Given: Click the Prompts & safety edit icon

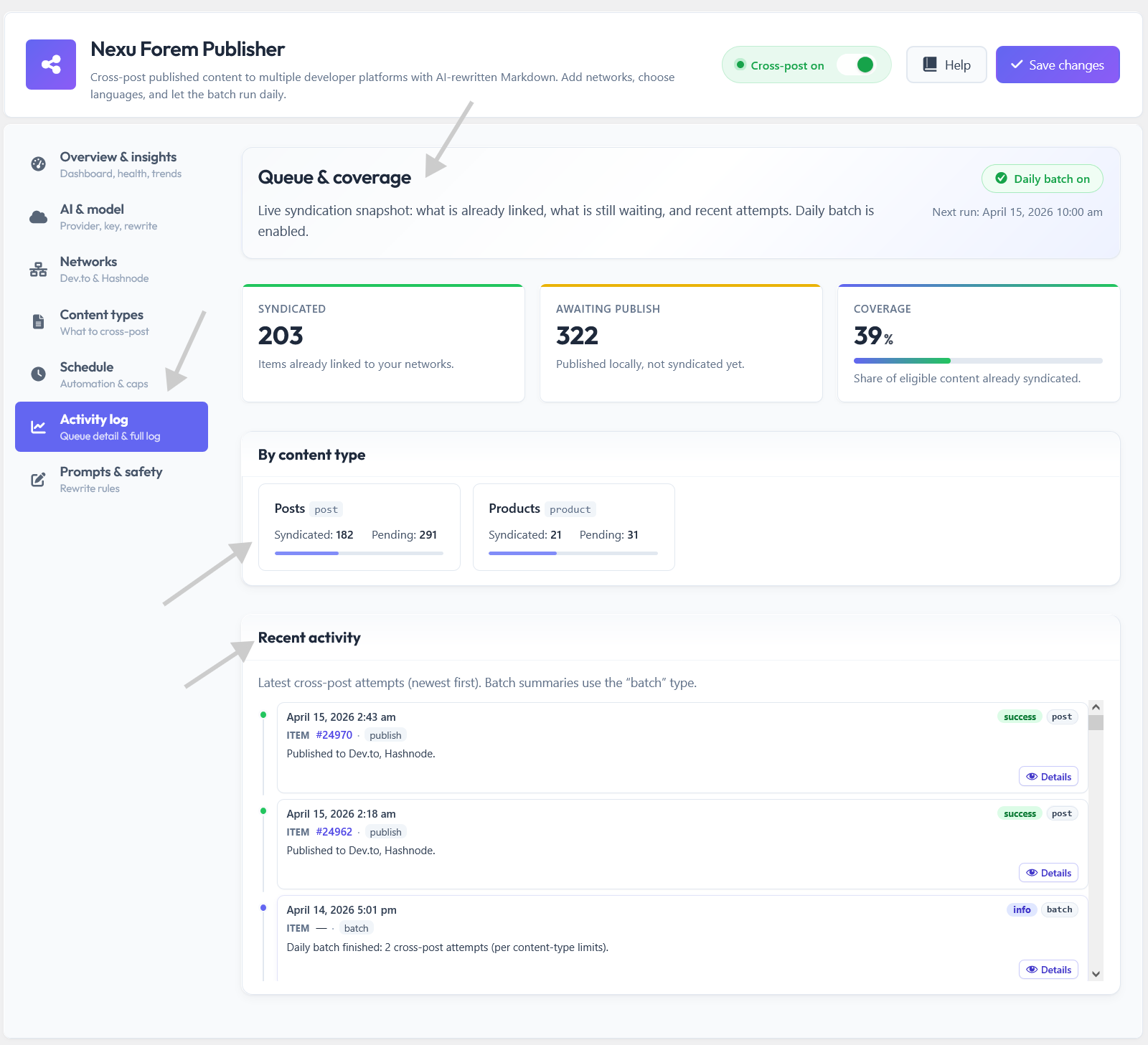Looking at the screenshot, I should 38,479.
